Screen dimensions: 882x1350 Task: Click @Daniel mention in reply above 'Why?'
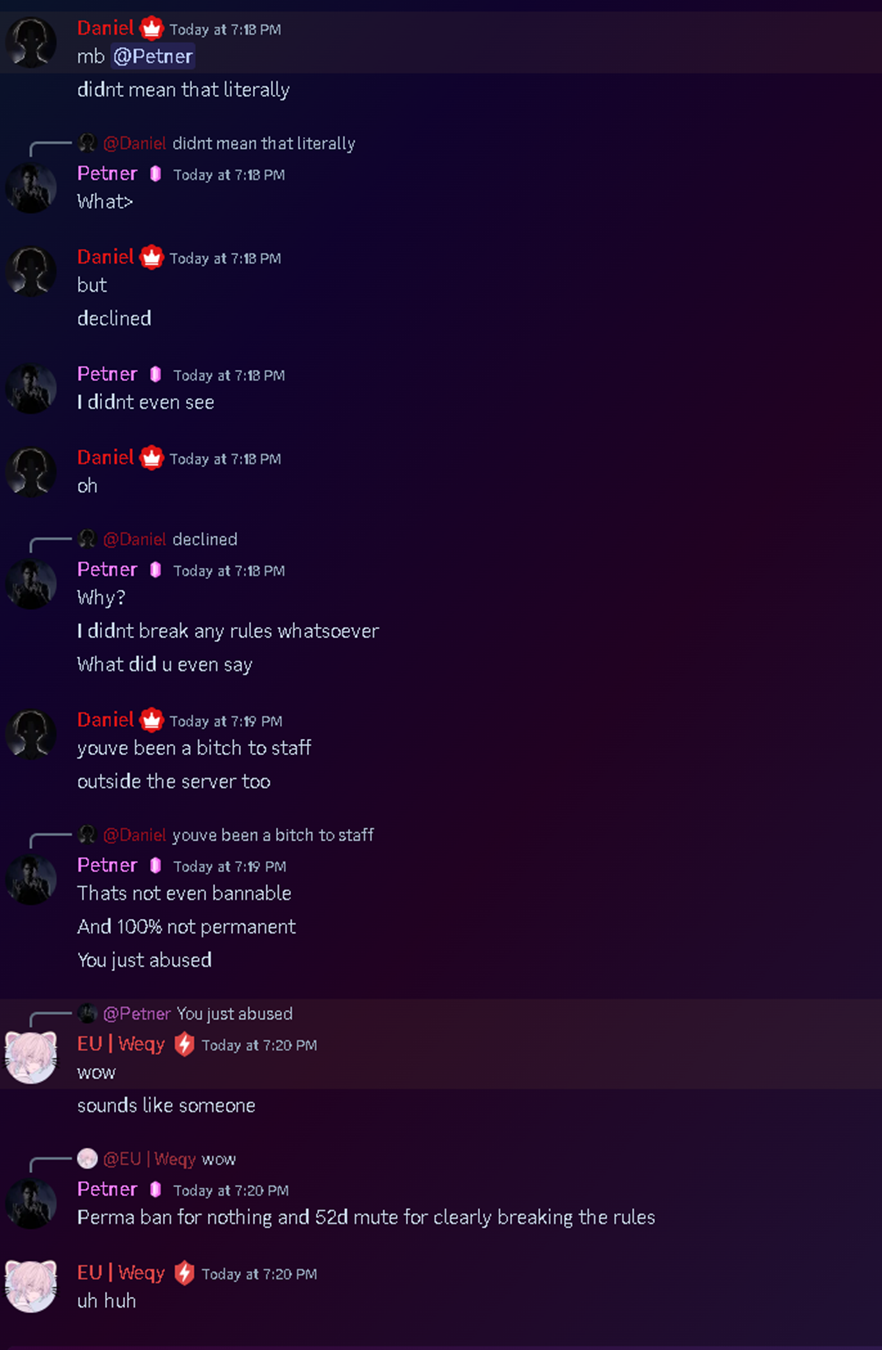(135, 539)
